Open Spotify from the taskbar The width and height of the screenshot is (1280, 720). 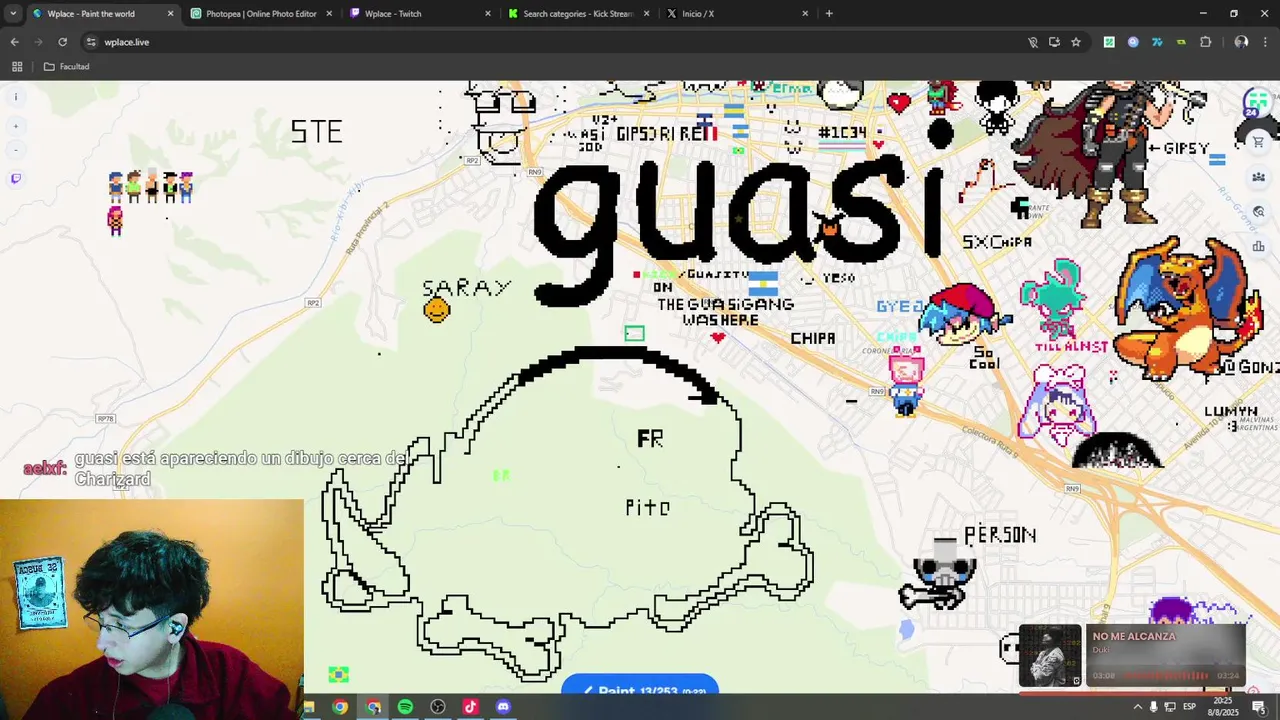[x=405, y=707]
